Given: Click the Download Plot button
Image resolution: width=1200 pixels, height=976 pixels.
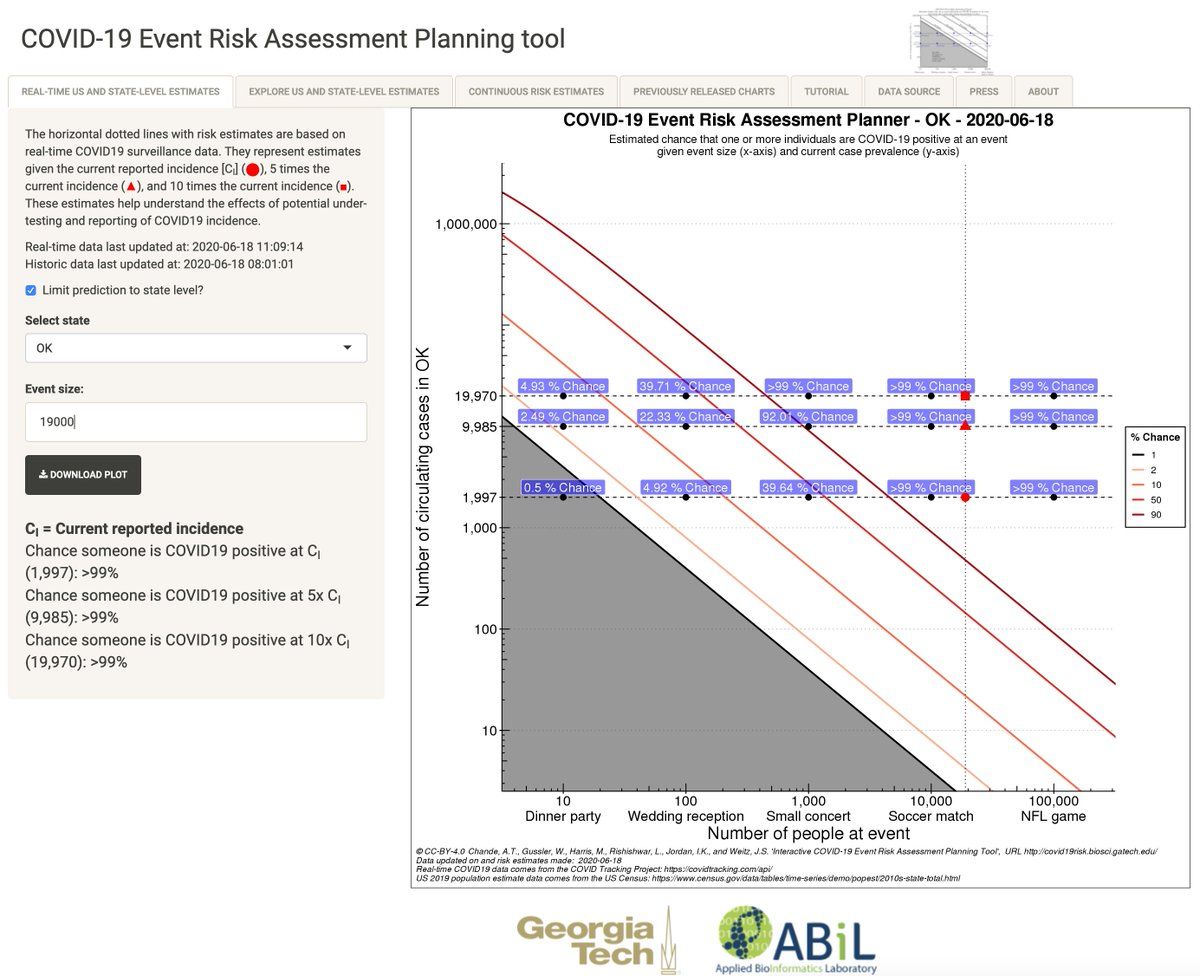Looking at the screenshot, I should pyautogui.click(x=83, y=475).
